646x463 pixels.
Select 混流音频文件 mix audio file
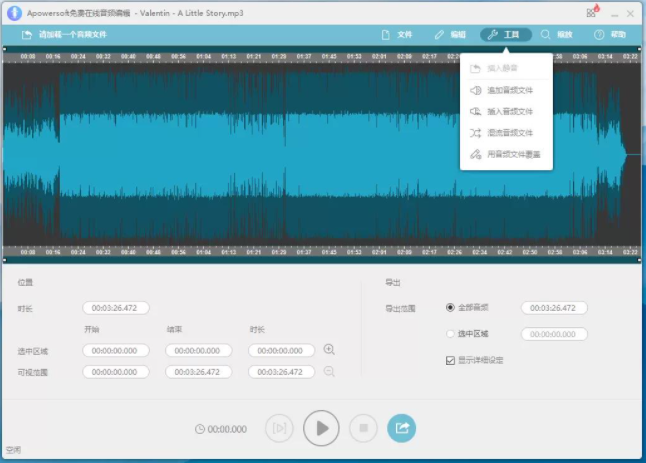tap(506, 133)
